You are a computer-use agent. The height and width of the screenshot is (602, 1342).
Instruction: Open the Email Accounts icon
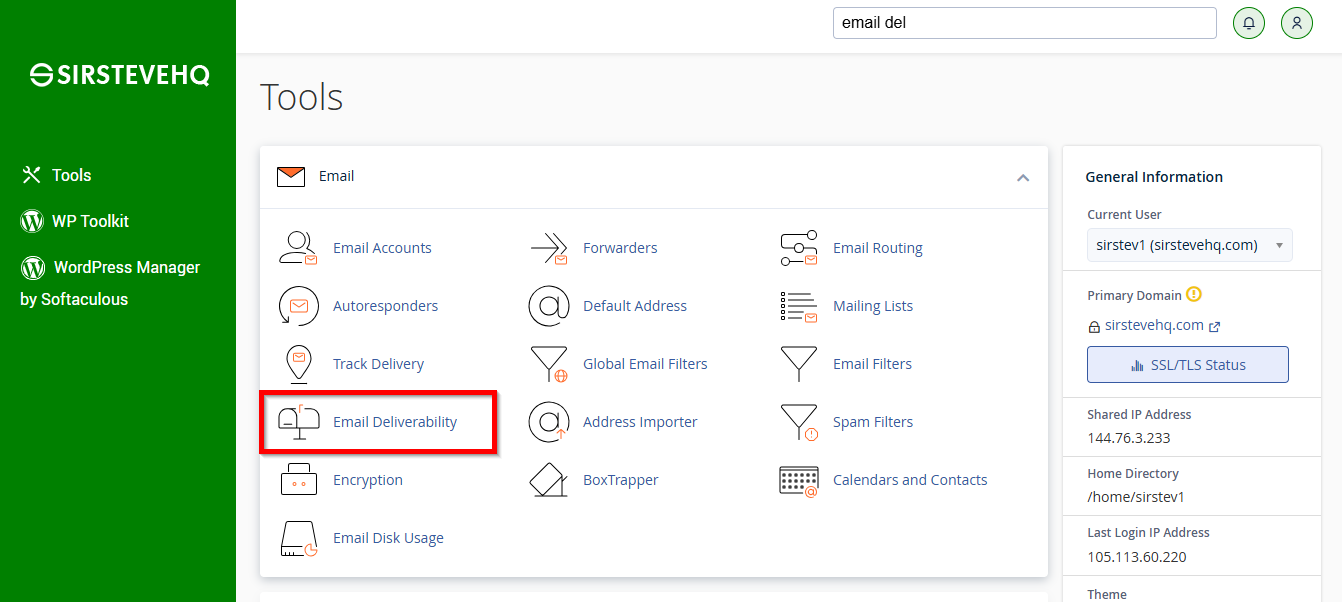pos(298,248)
